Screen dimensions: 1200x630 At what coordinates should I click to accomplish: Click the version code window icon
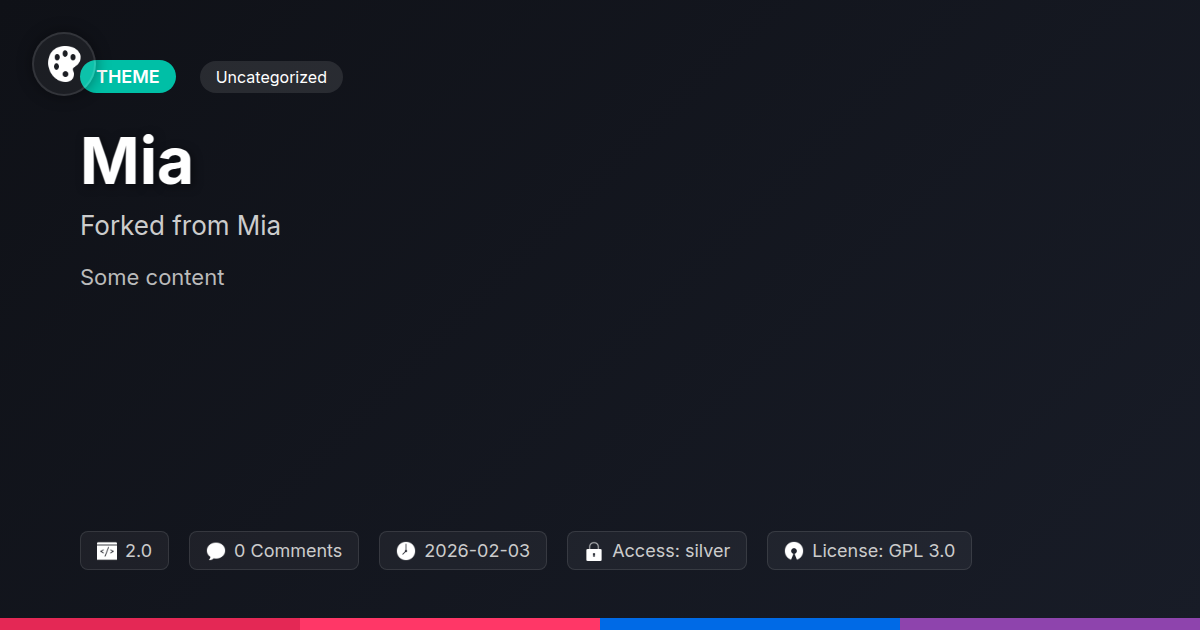coord(107,551)
